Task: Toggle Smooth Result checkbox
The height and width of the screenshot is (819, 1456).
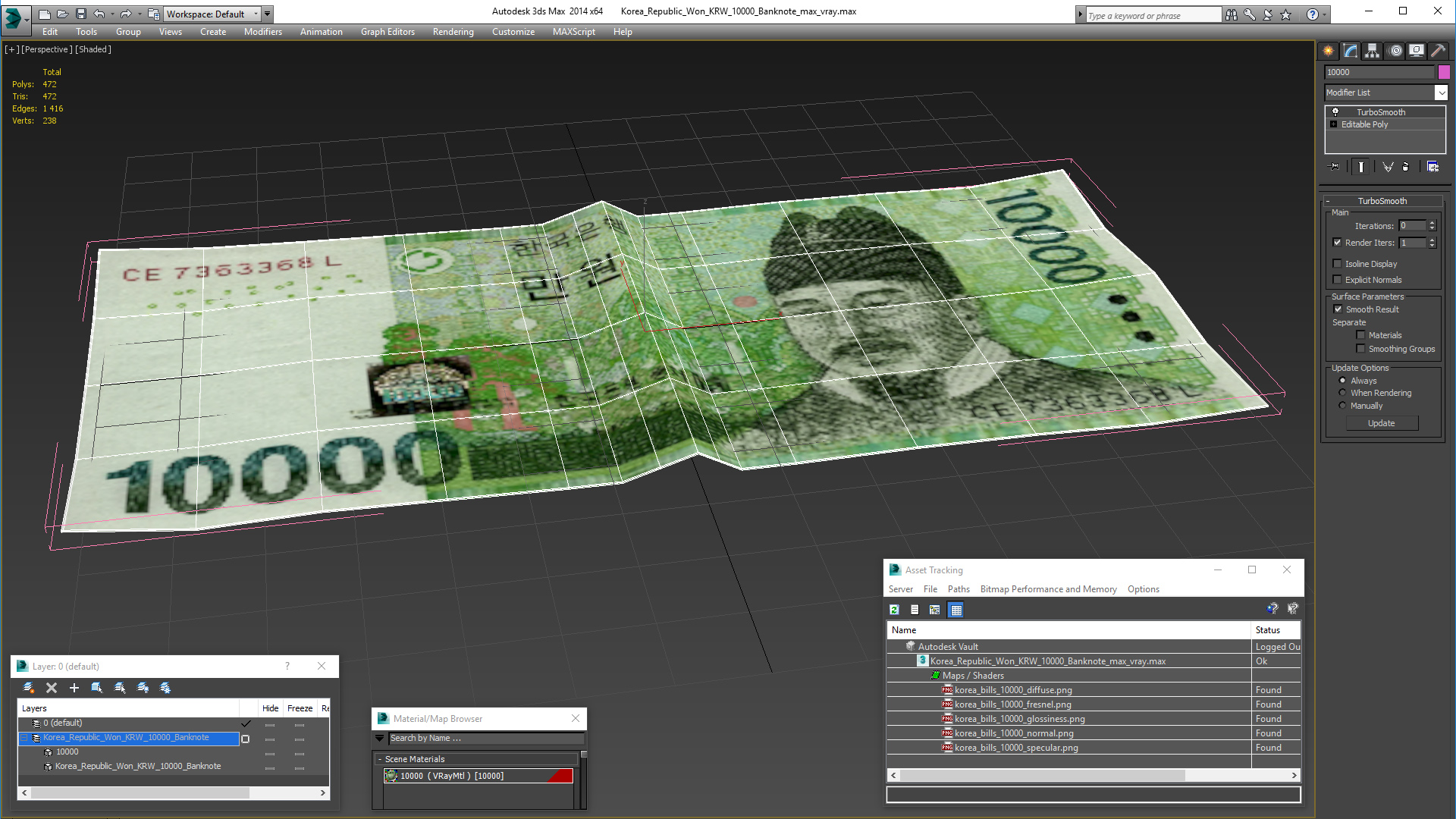Action: click(x=1338, y=309)
